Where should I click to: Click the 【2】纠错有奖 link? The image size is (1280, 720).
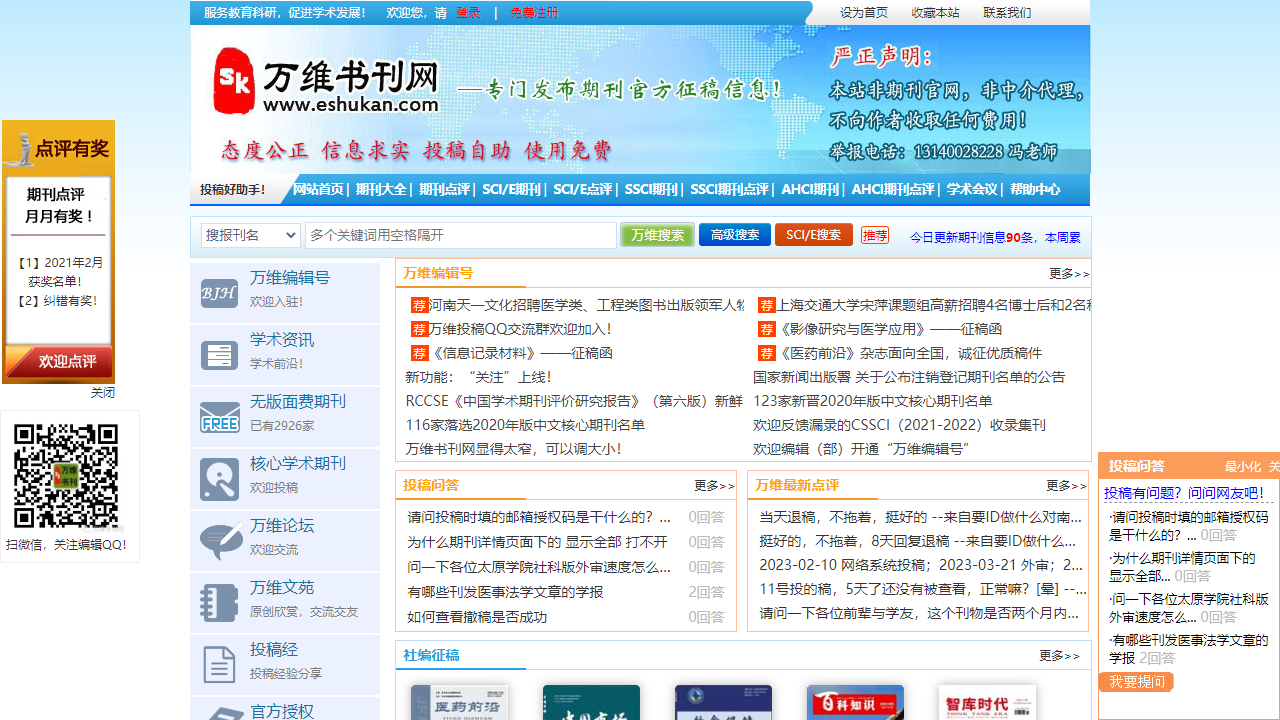[x=57, y=300]
